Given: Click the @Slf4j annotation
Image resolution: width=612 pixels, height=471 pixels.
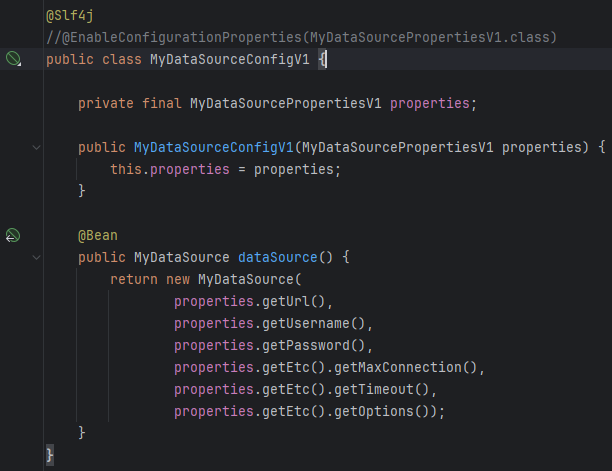Looking at the screenshot, I should pyautogui.click(x=70, y=16).
